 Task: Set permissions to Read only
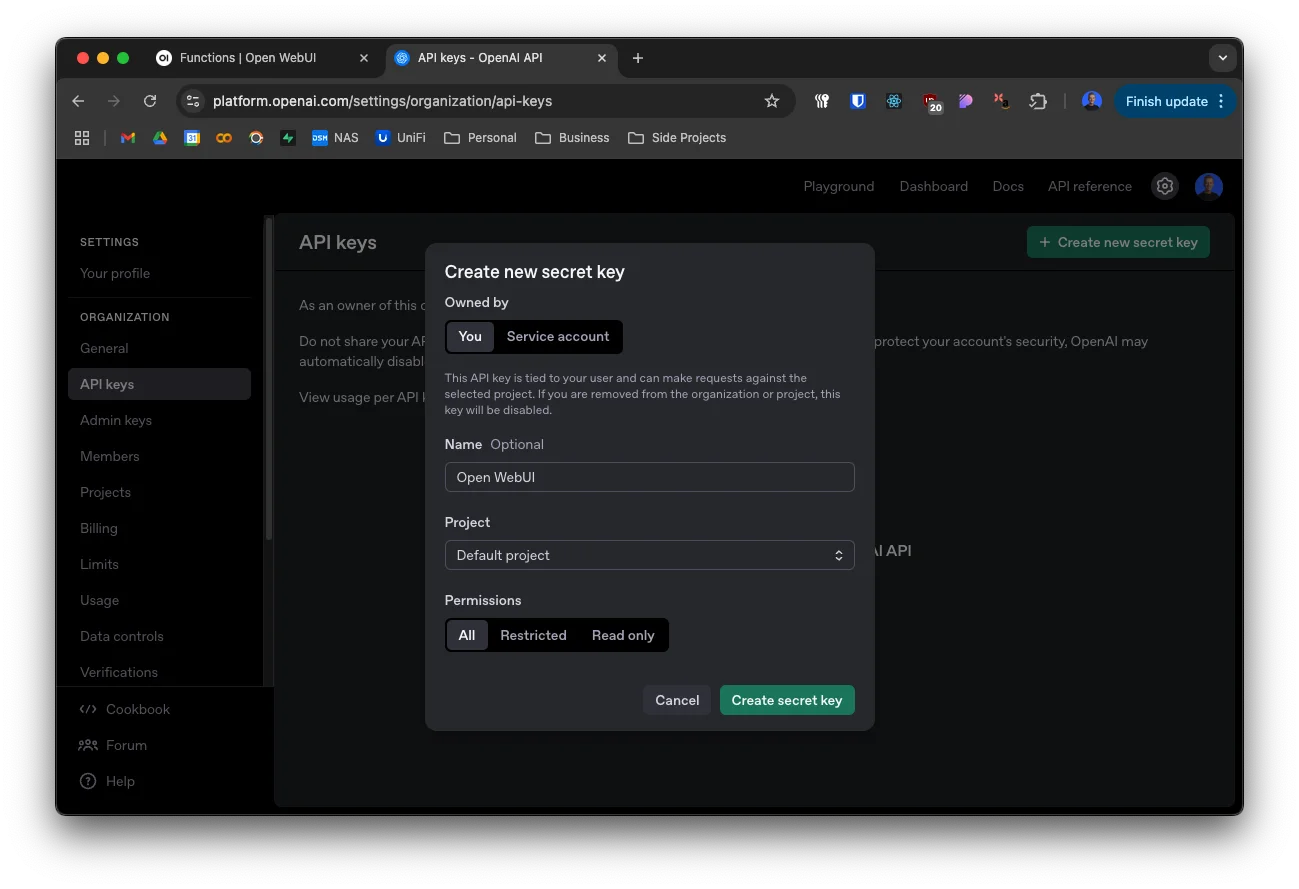click(x=623, y=635)
